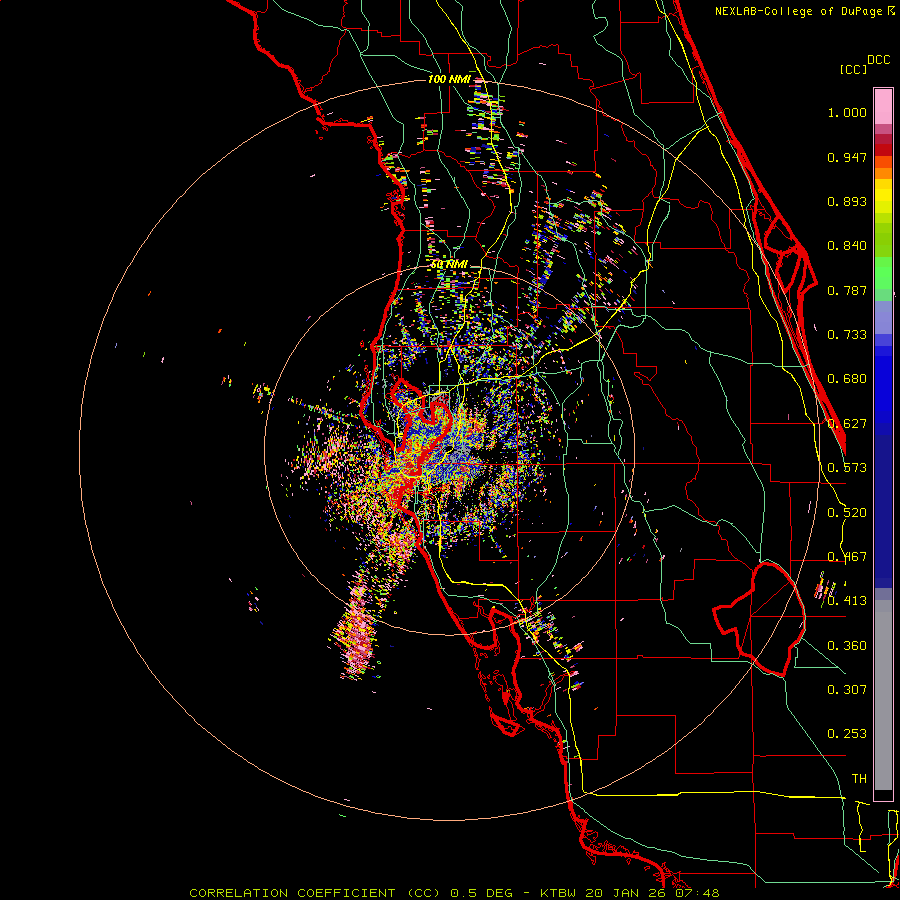This screenshot has width=900, height=900.
Task: Click the 0.840 scale value
Action: click(847, 246)
